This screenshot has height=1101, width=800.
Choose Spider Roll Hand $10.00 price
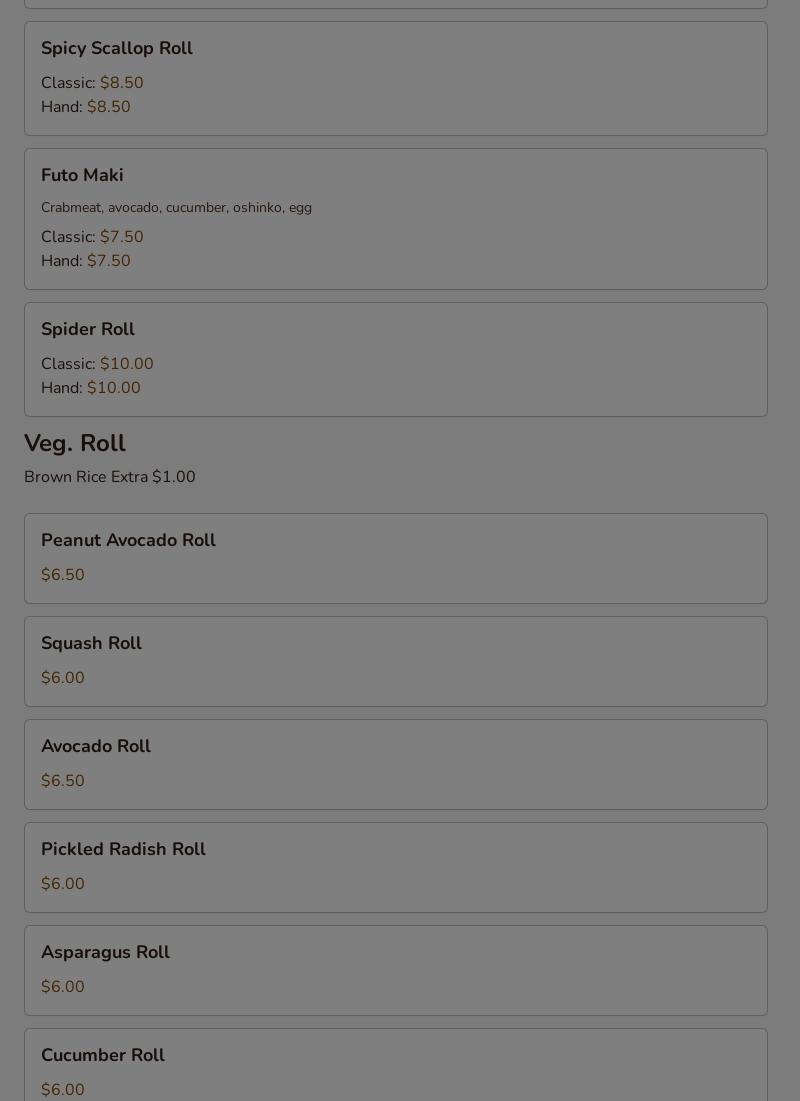[x=113, y=388]
